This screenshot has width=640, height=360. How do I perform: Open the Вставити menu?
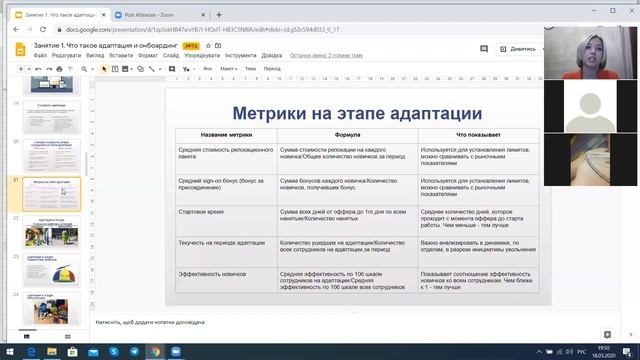121,56
